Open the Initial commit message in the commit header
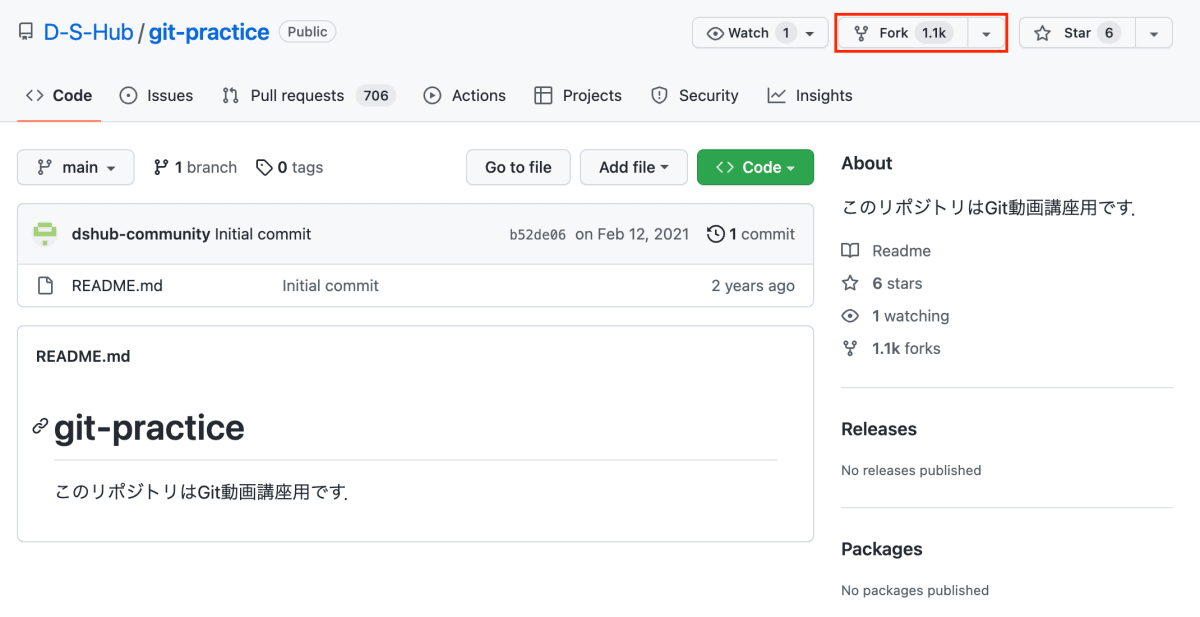This screenshot has width=1200, height=617. click(263, 234)
